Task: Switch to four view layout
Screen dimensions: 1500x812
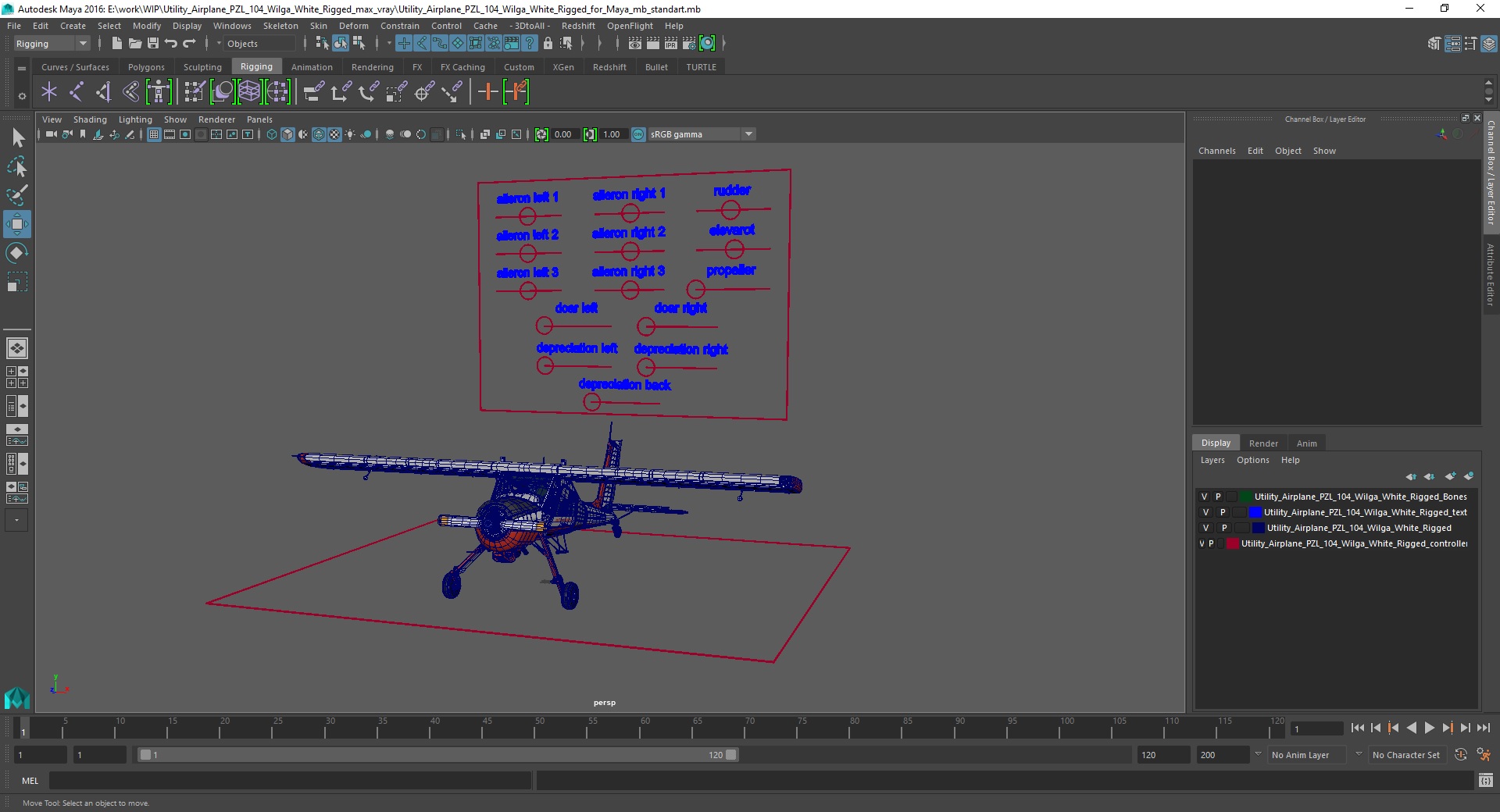Action: [17, 377]
